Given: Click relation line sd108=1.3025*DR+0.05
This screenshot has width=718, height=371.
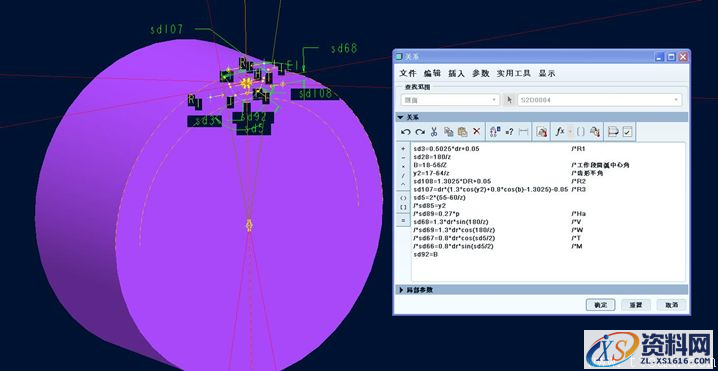Looking at the screenshot, I should click(452, 181).
